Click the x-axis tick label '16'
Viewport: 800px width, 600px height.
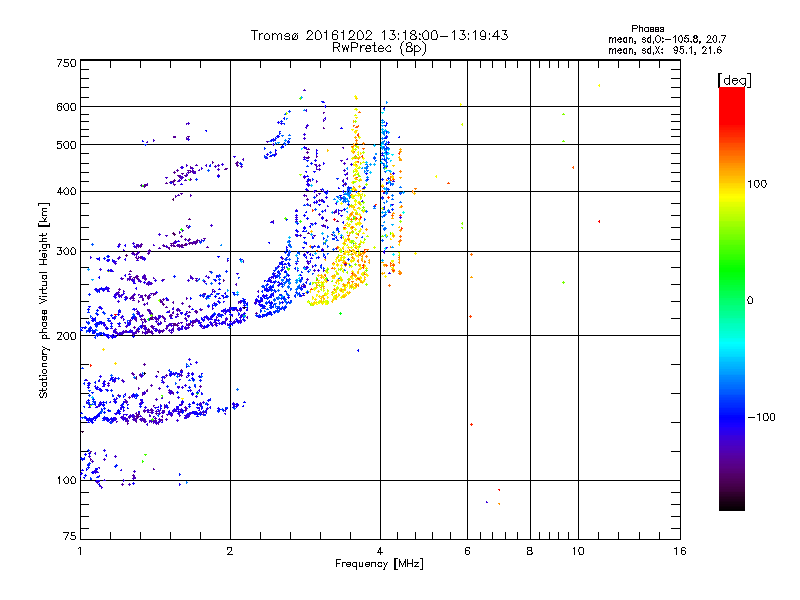(680, 551)
